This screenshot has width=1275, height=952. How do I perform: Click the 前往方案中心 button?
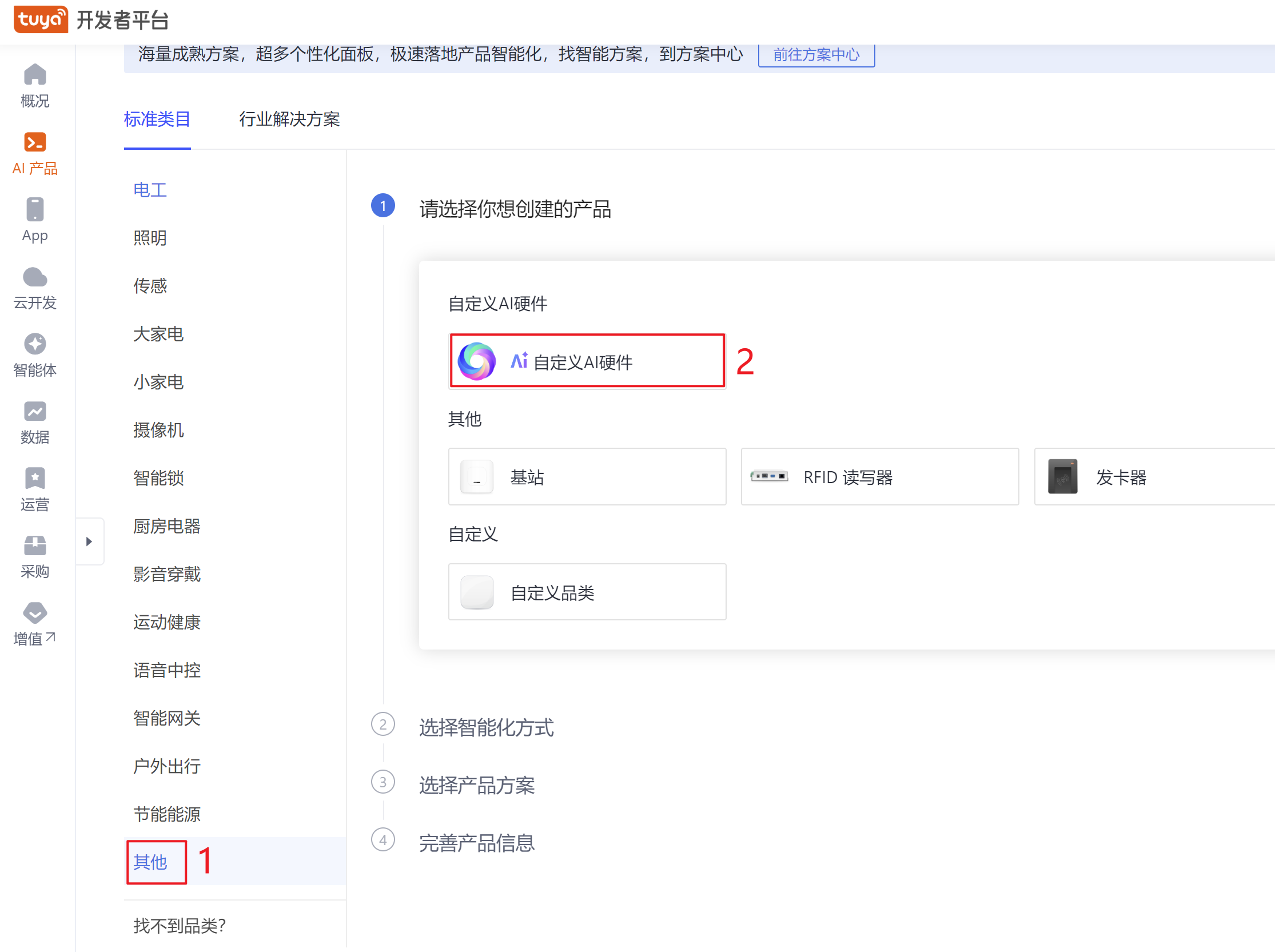(x=816, y=55)
